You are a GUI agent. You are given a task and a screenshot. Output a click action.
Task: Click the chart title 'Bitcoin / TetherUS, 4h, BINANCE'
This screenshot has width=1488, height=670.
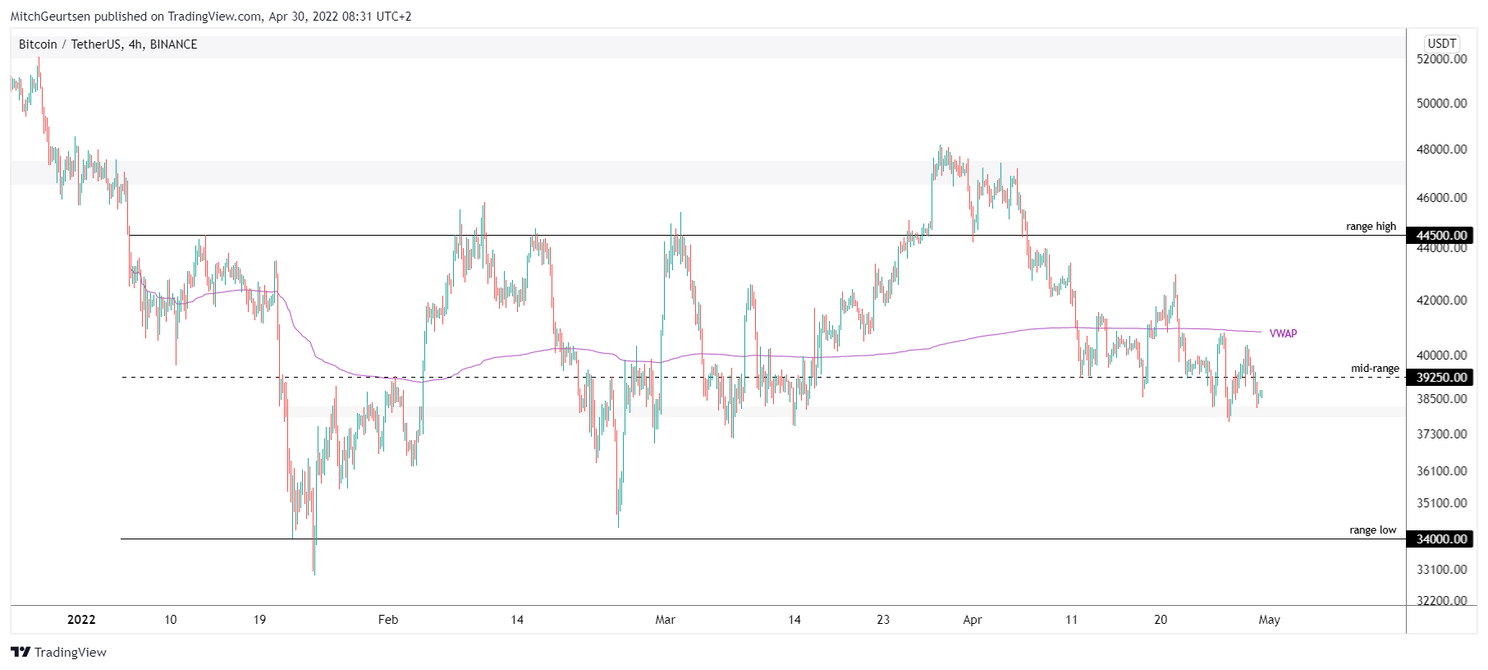(x=108, y=44)
